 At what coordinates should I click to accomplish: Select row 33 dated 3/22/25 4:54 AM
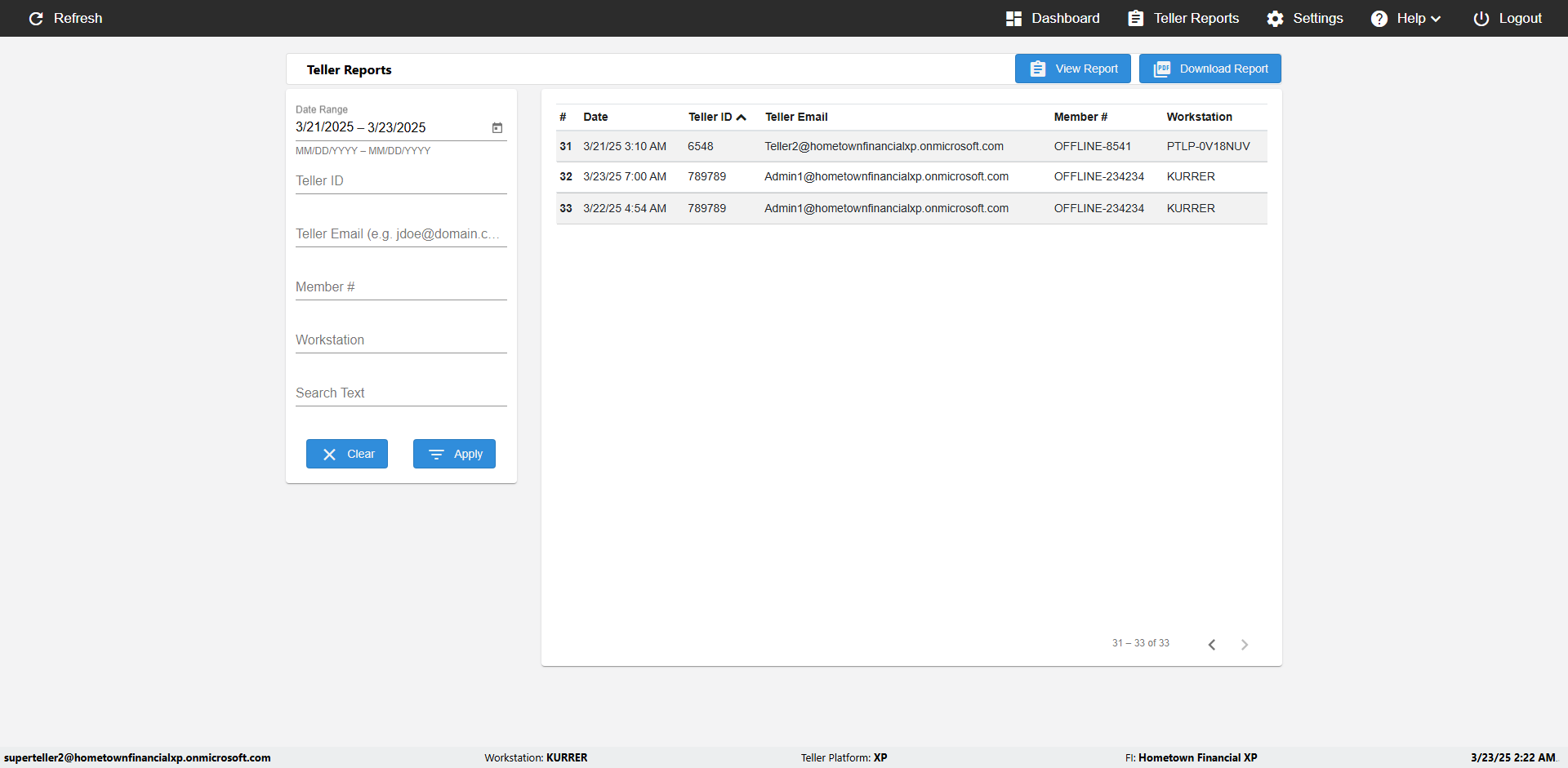tap(911, 208)
